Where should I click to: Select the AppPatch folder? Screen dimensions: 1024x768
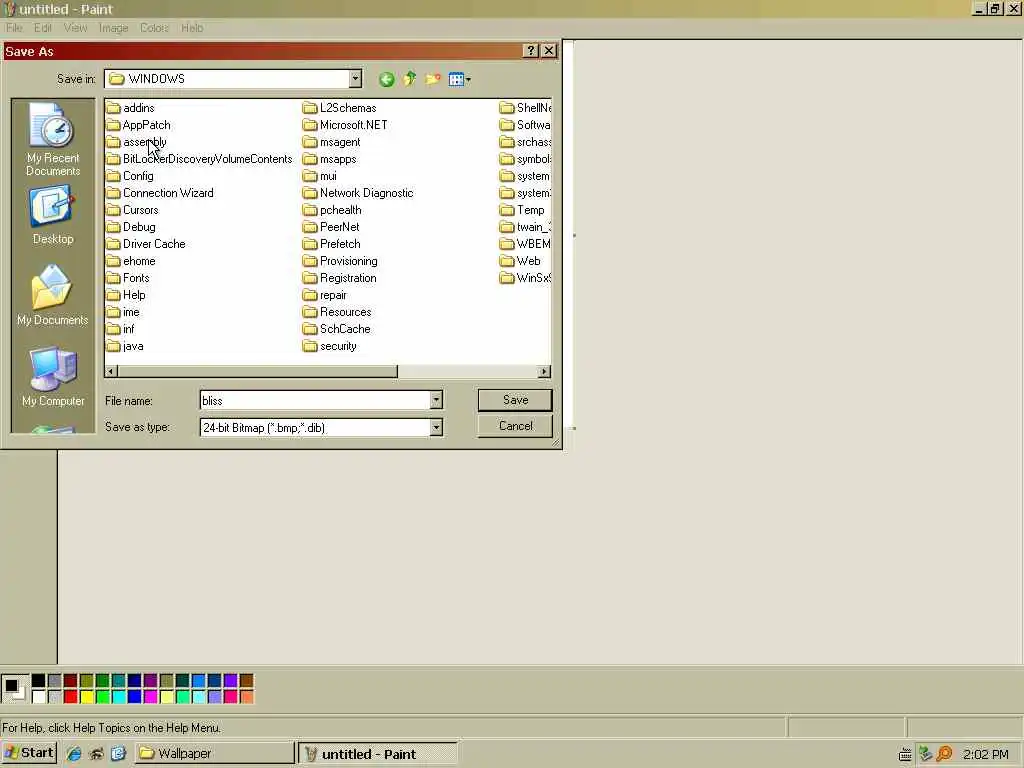pyautogui.click(x=138, y=125)
